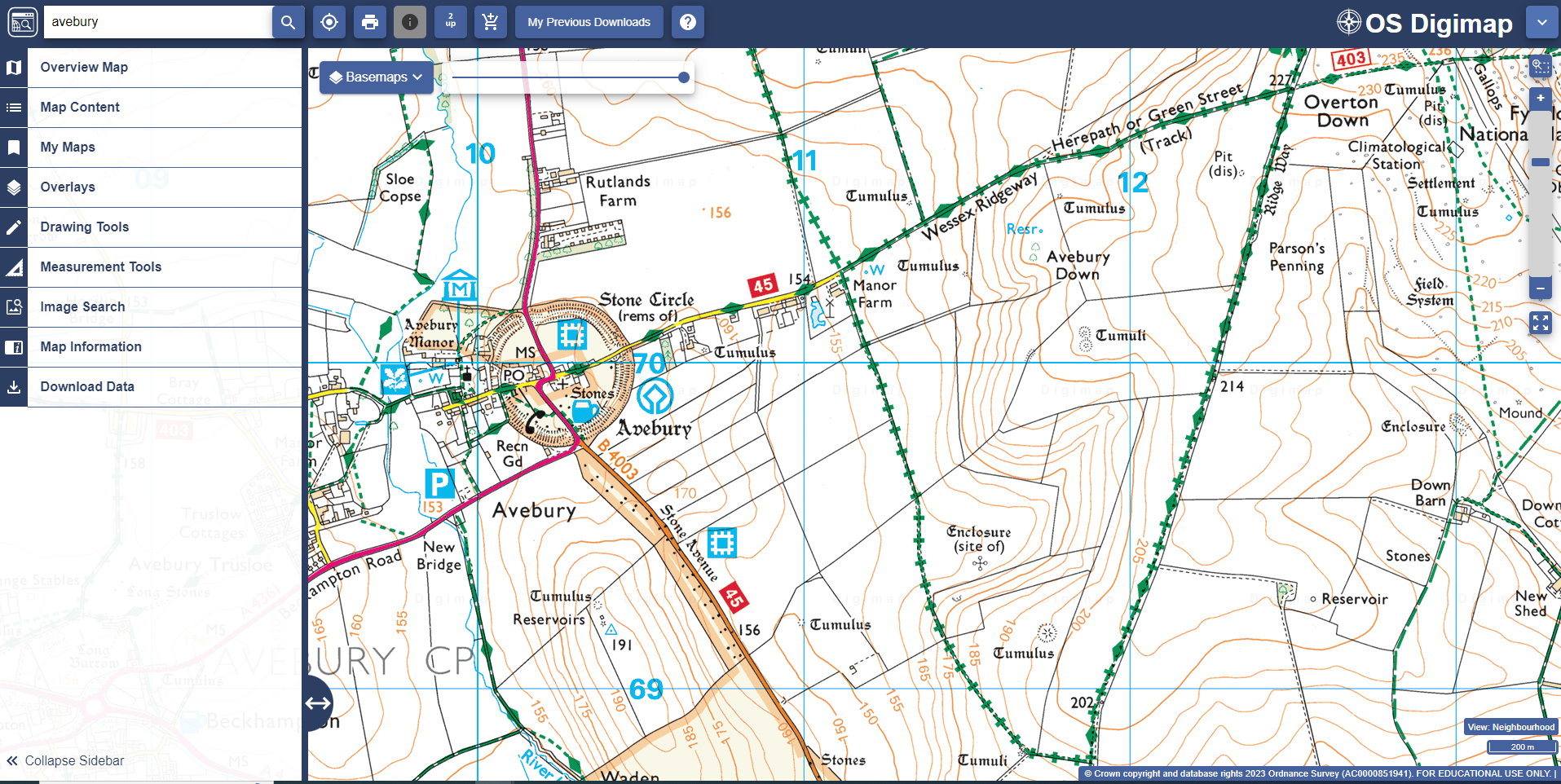Image resolution: width=1561 pixels, height=784 pixels.
Task: Expand the Basemaps dropdown
Action: click(x=376, y=77)
